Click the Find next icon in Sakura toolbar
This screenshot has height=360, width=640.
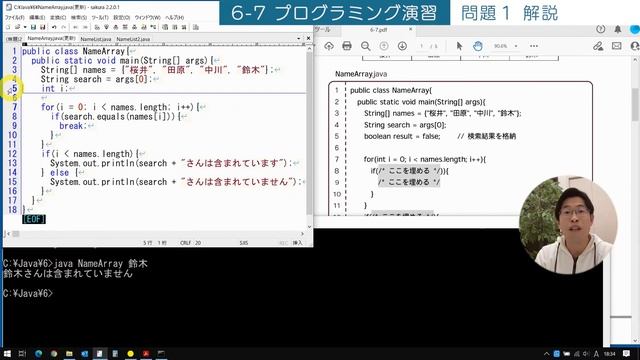[x=107, y=27]
